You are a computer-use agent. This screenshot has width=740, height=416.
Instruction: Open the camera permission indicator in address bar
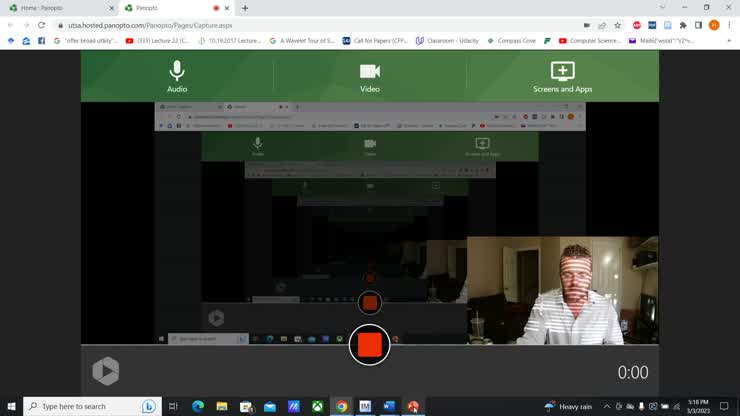587,25
